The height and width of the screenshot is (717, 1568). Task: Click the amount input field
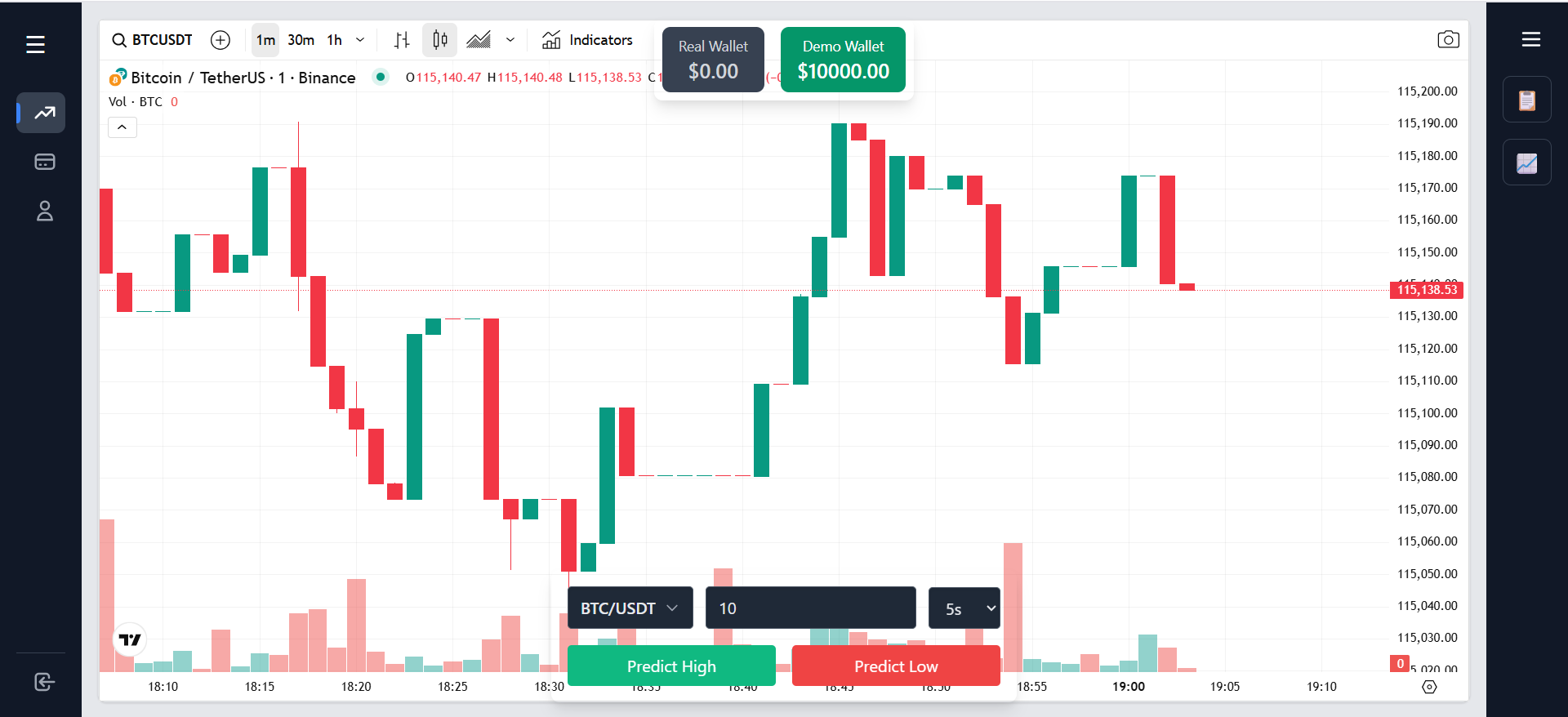[810, 608]
